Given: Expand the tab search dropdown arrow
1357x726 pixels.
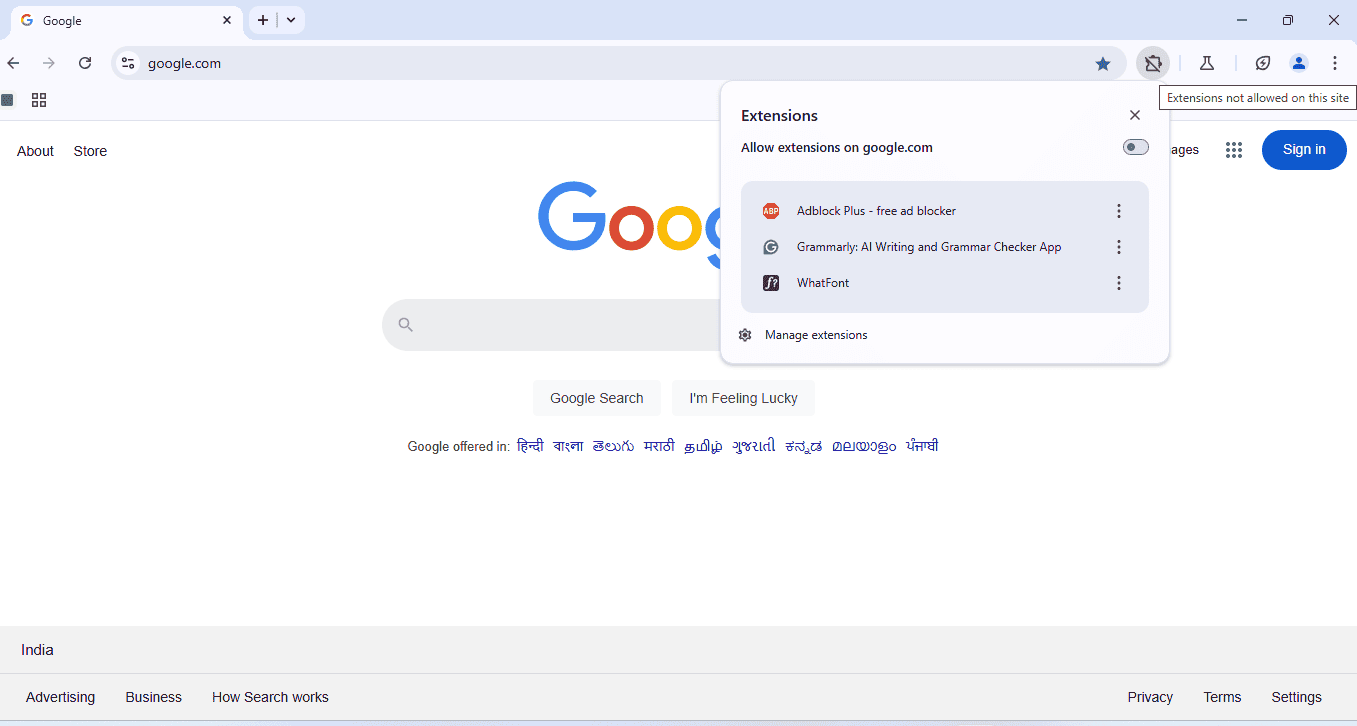Looking at the screenshot, I should coord(291,20).
